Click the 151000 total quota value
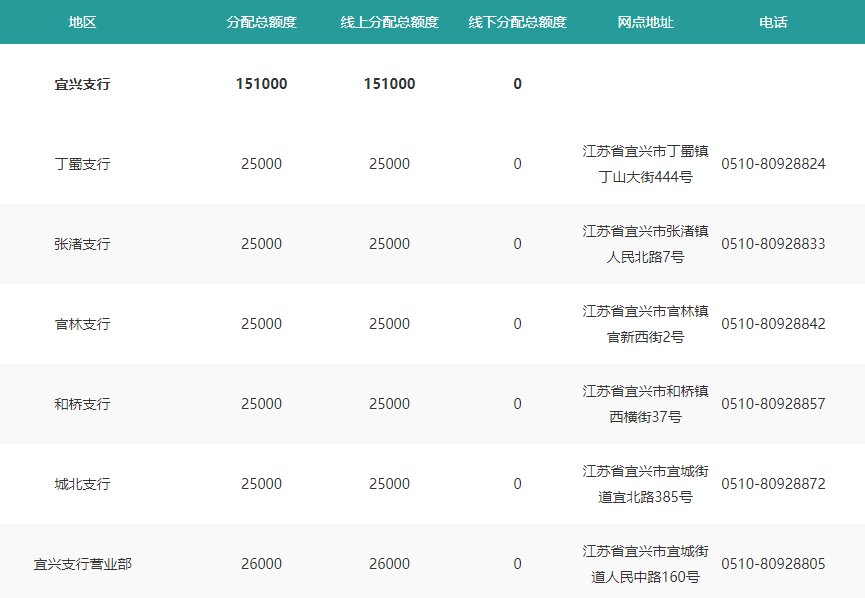 (261, 84)
